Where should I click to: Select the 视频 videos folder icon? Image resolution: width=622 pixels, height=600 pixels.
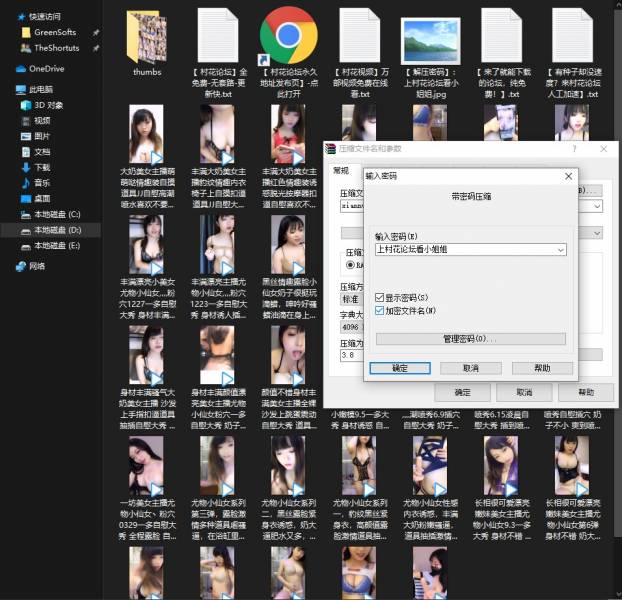coord(26,120)
